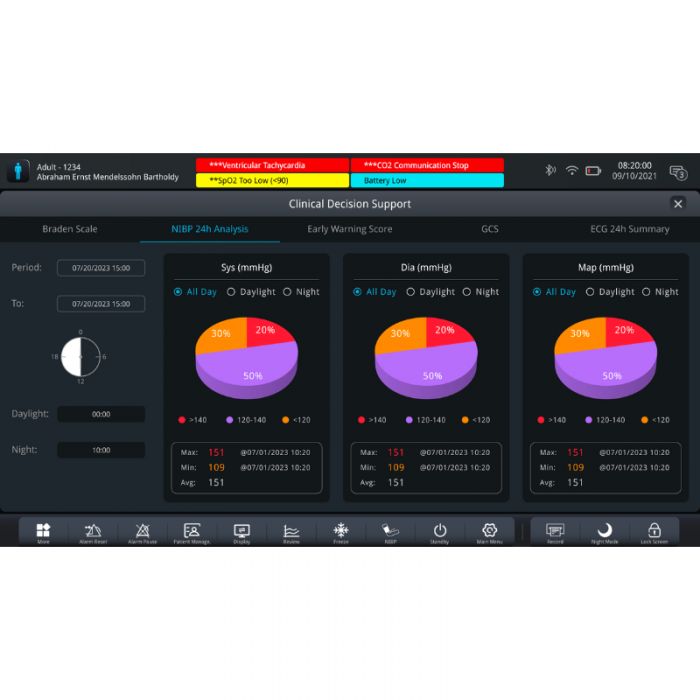The width and height of the screenshot is (700, 700).
Task: Open Patient Management from the toolbar
Action: click(x=192, y=531)
